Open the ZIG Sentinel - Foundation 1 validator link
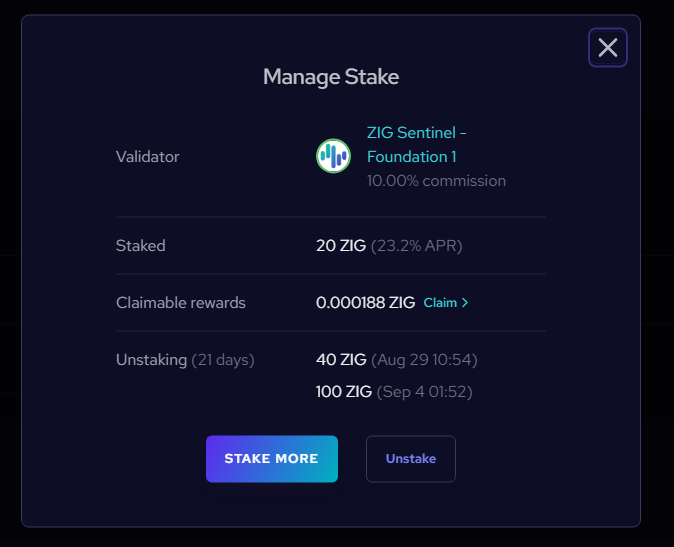The height and width of the screenshot is (547, 674). [x=416, y=144]
